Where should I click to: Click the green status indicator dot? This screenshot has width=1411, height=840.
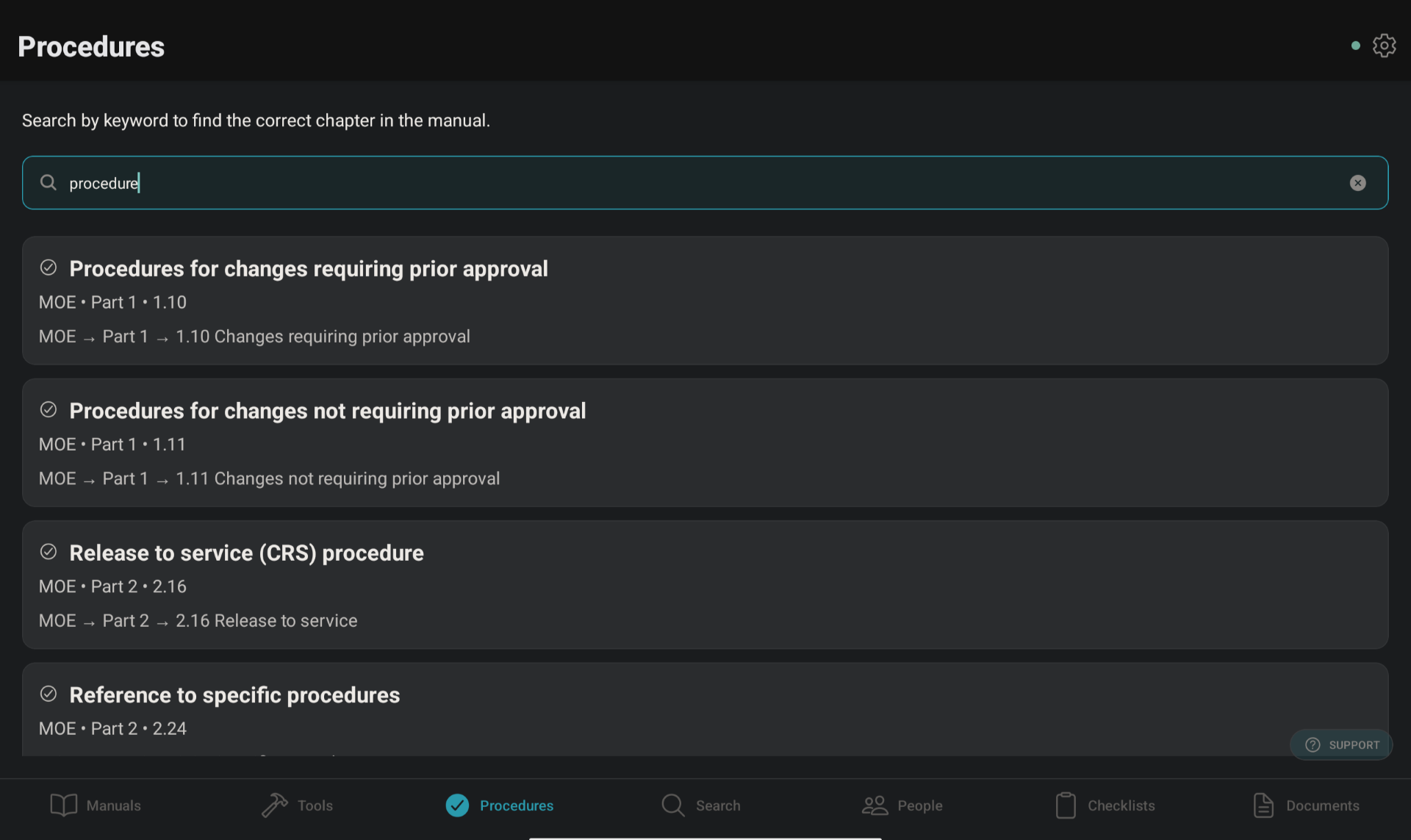point(1354,45)
